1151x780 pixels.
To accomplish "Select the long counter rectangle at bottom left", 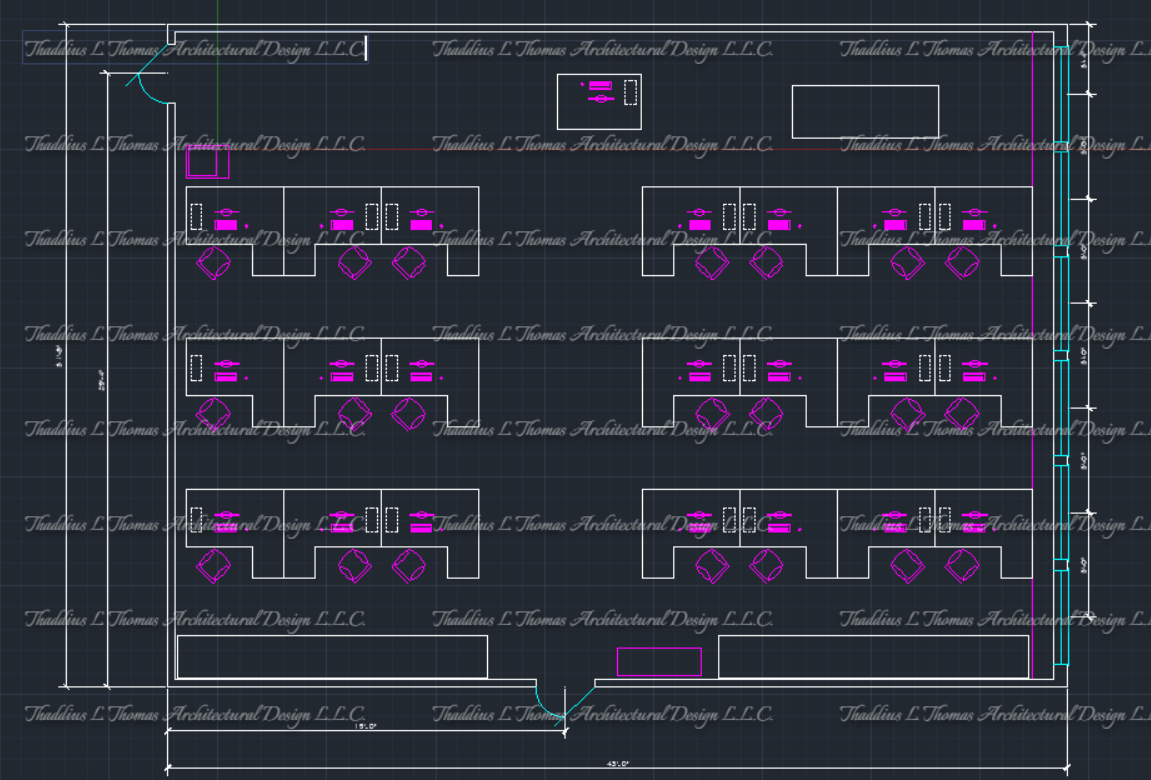I will tap(333, 657).
